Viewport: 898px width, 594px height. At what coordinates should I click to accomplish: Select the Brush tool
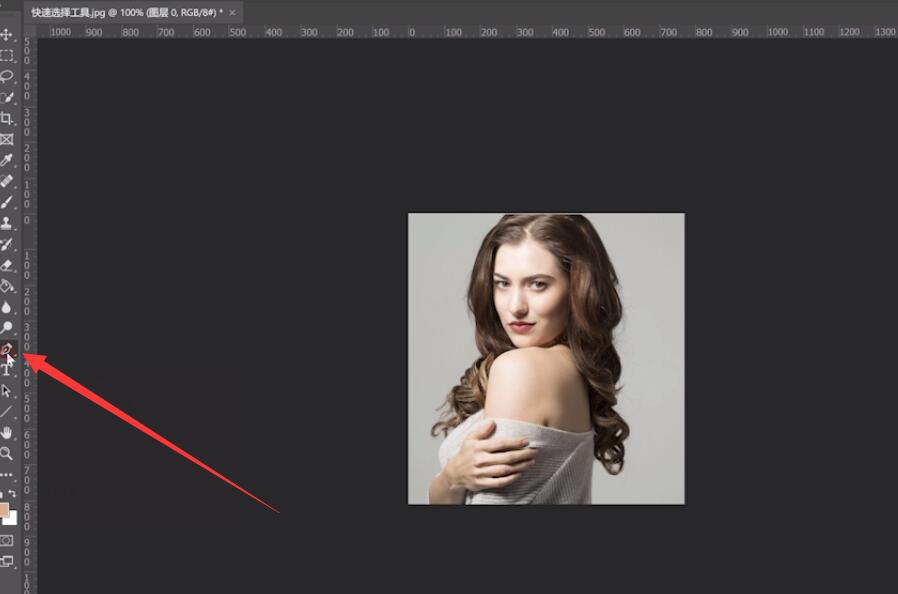[7, 202]
